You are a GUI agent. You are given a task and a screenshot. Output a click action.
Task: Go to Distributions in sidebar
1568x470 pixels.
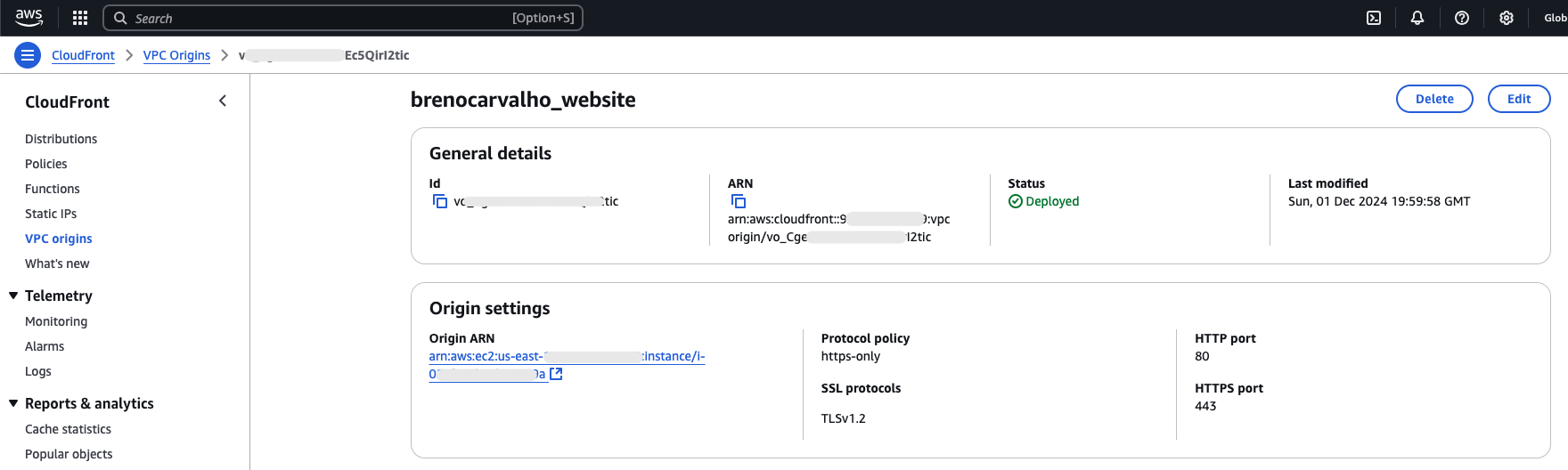coord(61,139)
